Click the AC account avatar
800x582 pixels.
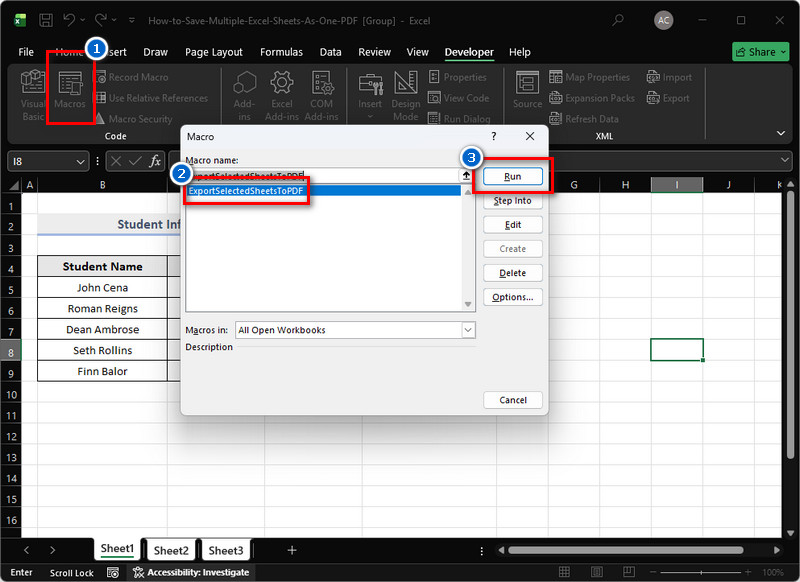click(x=663, y=20)
